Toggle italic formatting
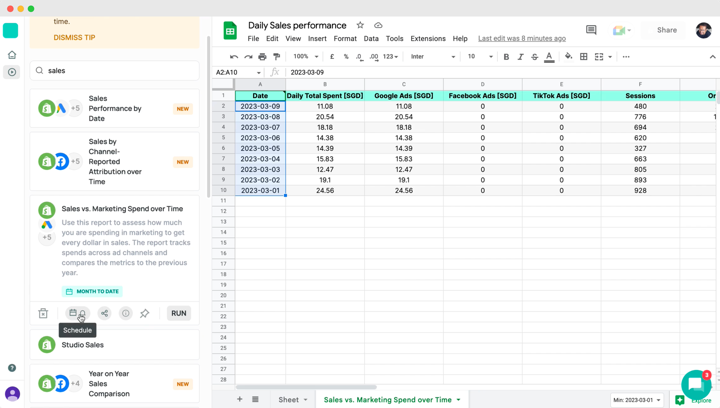The height and width of the screenshot is (408, 720). [x=520, y=56]
